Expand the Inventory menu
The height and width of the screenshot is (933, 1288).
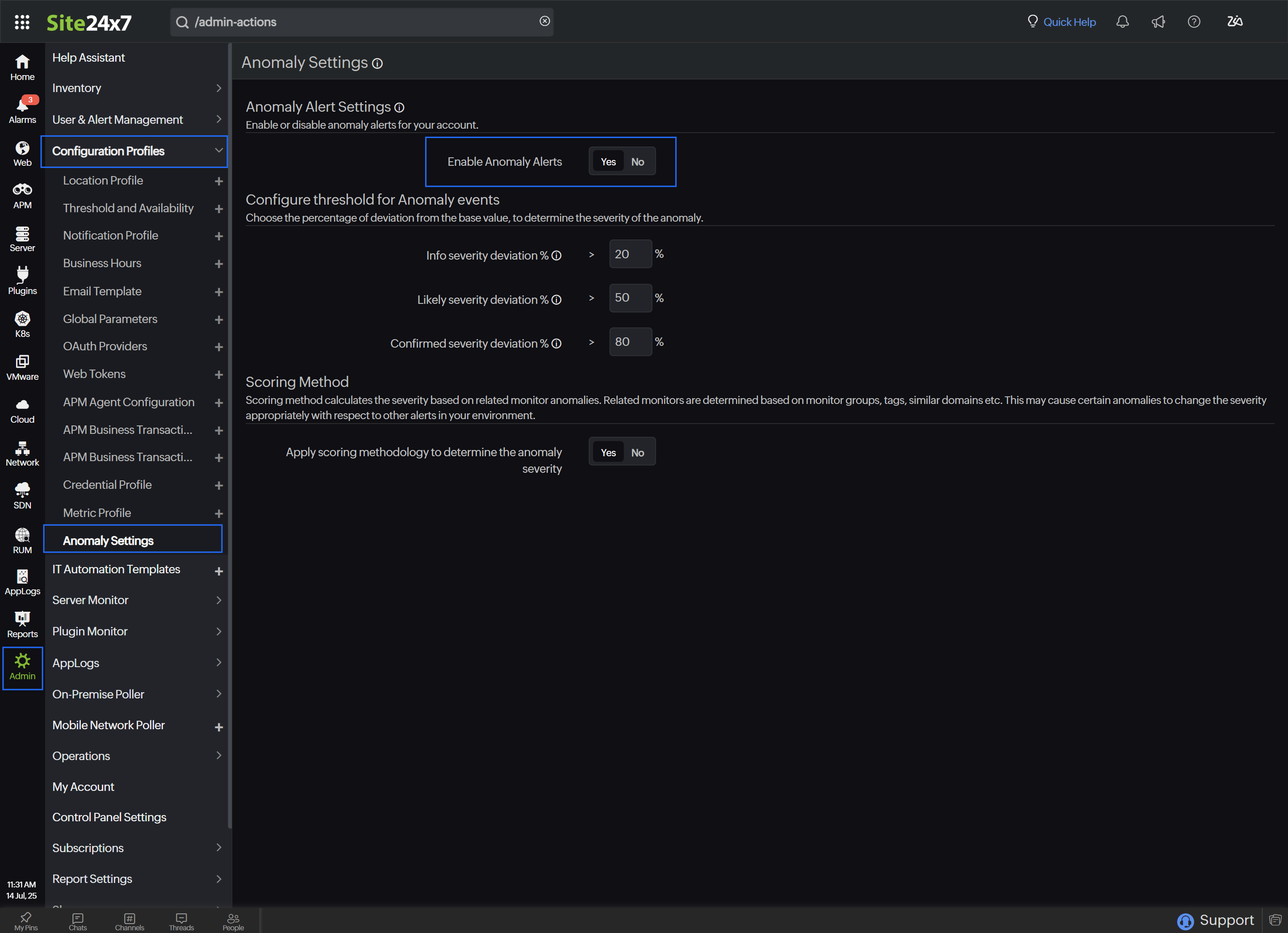(x=134, y=88)
